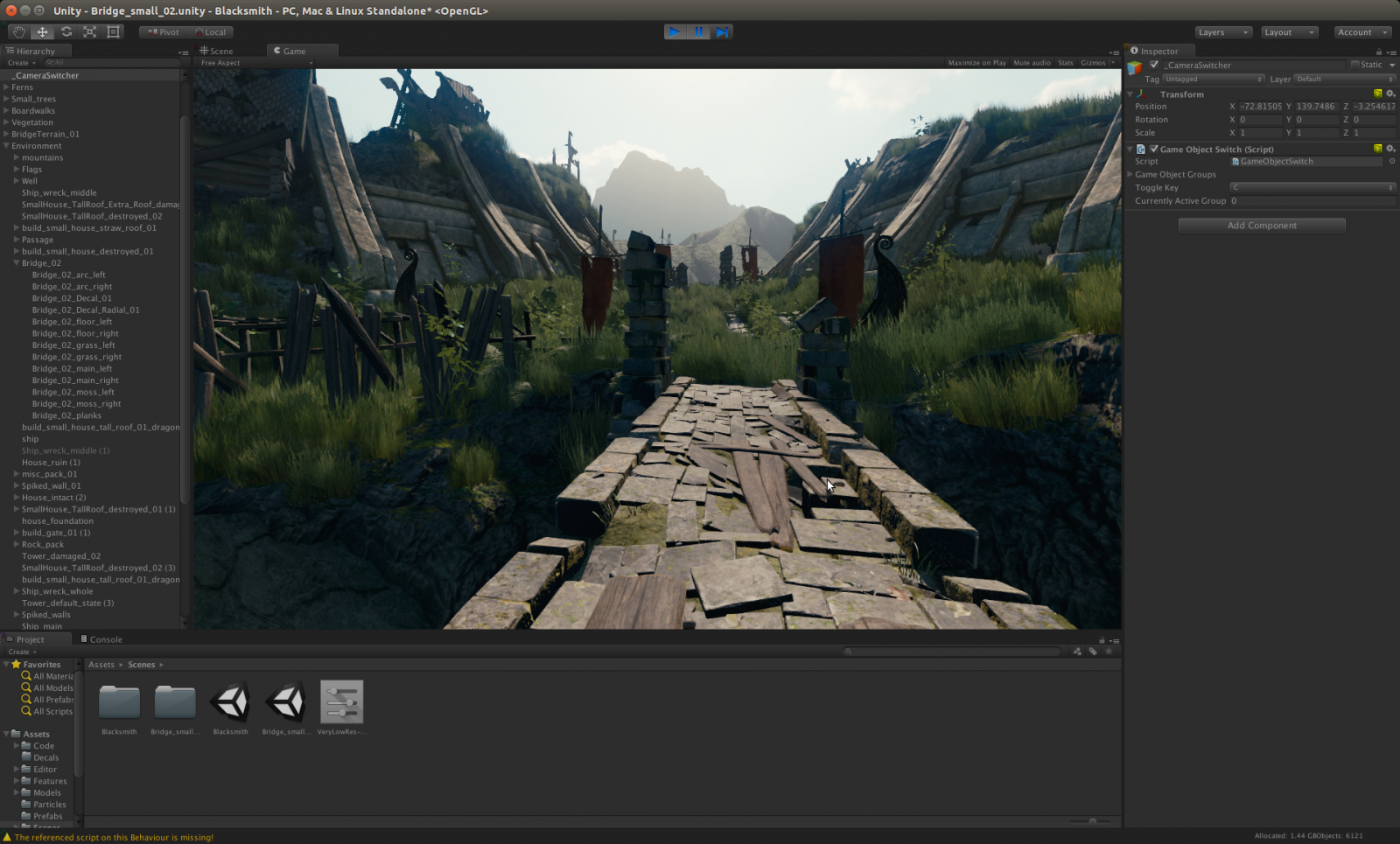Open the Transform component settings gear
Screen dimensions: 1400x844
(x=1390, y=94)
